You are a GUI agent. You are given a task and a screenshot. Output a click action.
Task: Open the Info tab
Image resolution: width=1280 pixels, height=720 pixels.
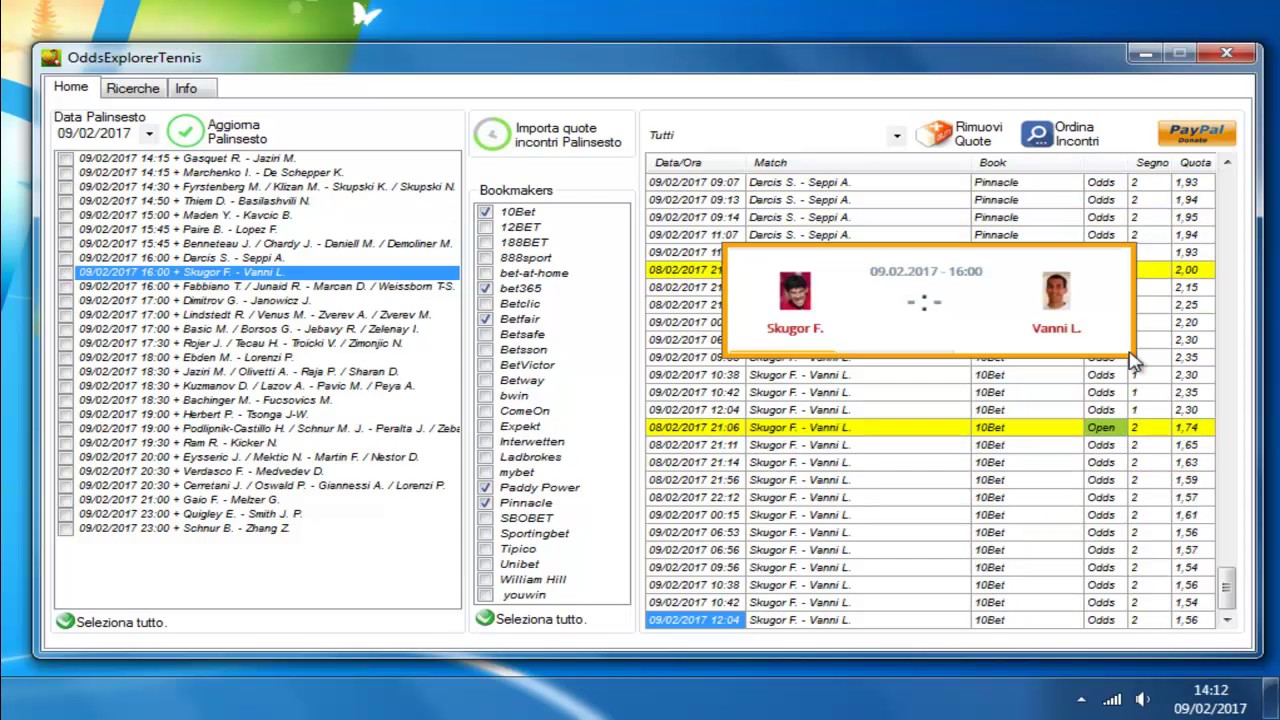[x=186, y=88]
